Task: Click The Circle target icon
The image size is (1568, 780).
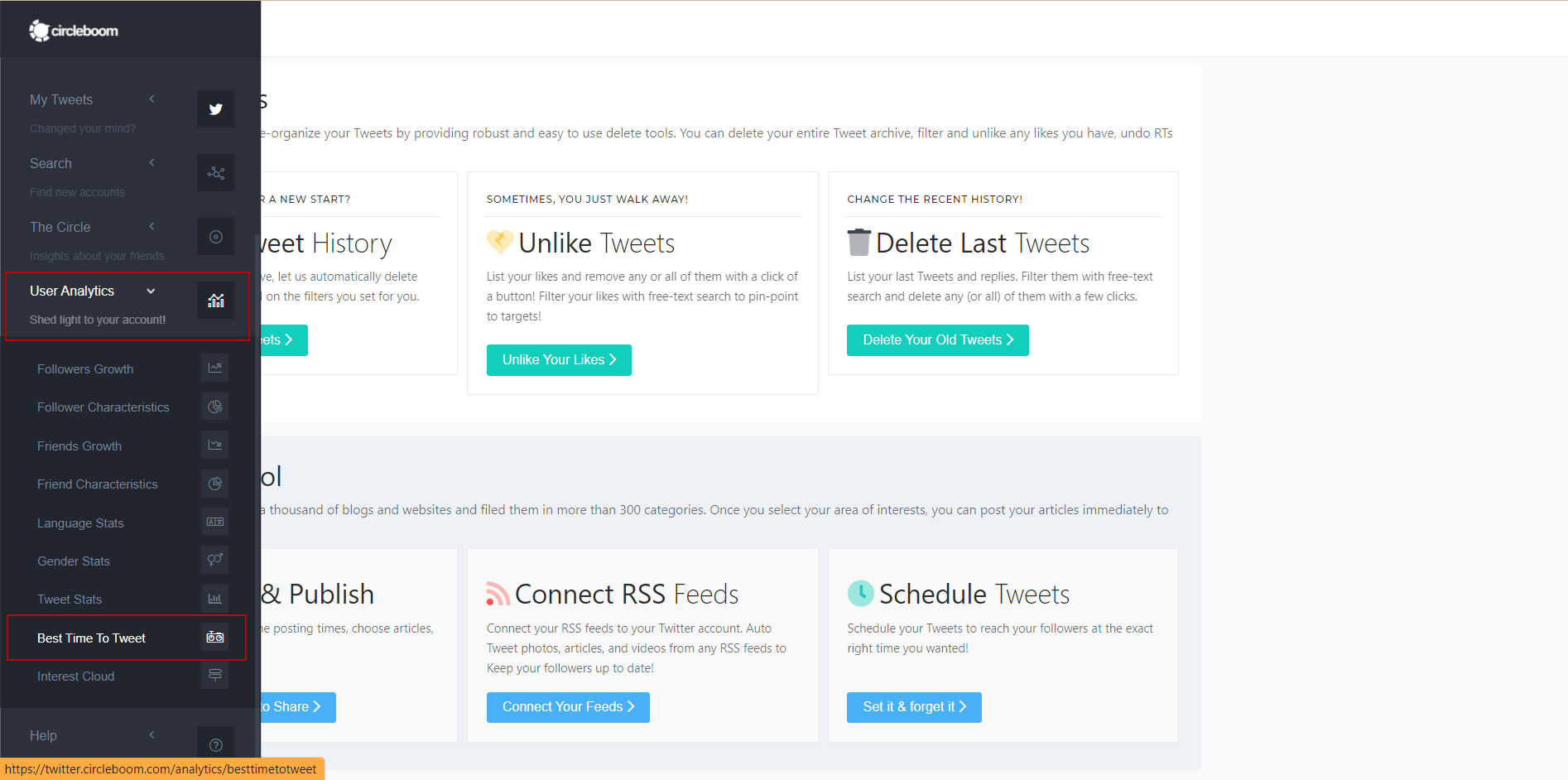Action: [x=215, y=236]
